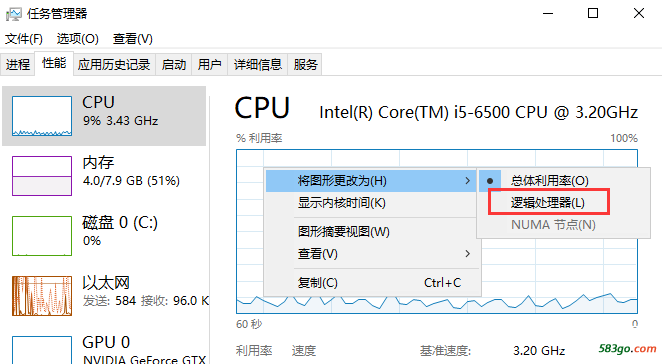Viewport: 662px width, 364px height.
Task: Open the 启动 startup tab
Action: click(x=174, y=65)
